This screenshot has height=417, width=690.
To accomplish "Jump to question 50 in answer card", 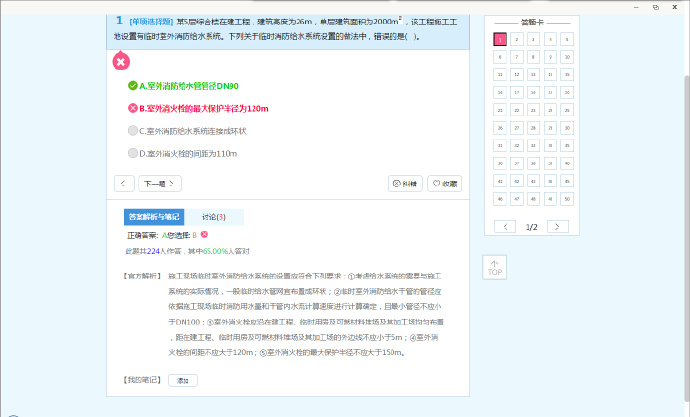I will click(567, 199).
